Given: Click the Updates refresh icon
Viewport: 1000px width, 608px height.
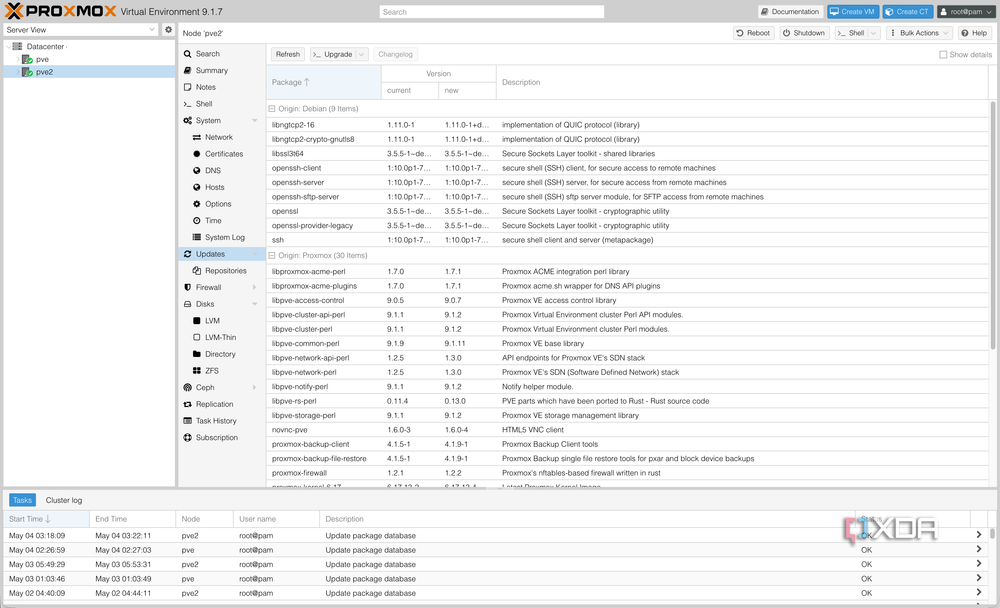Looking at the screenshot, I should 188,254.
